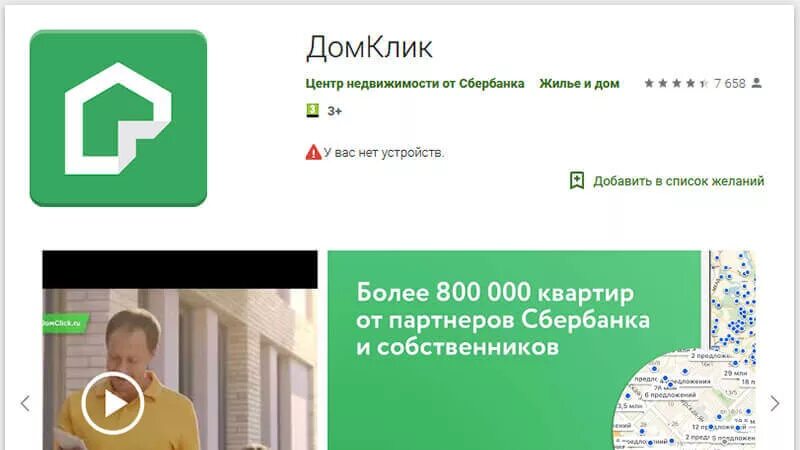
Task: Select Добавить в список желаний
Action: click(679, 181)
